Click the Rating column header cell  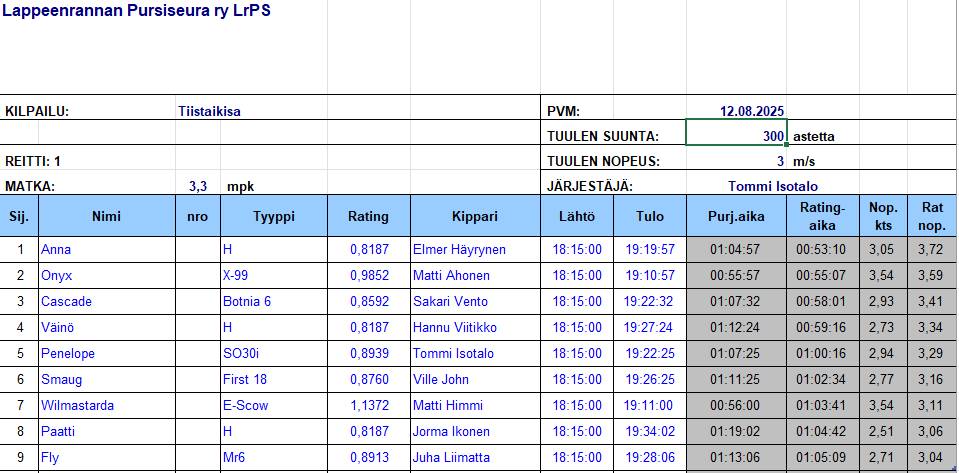(x=368, y=216)
